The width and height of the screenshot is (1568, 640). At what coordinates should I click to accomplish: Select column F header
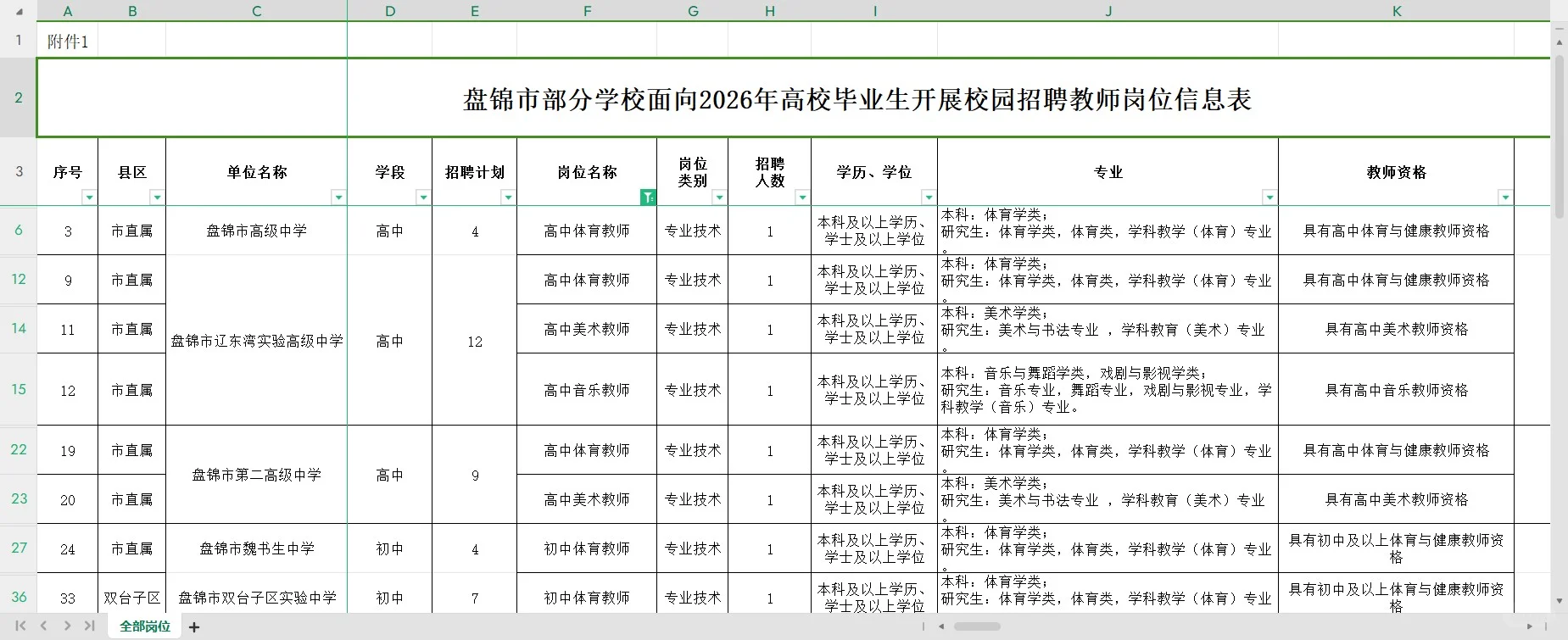[587, 11]
